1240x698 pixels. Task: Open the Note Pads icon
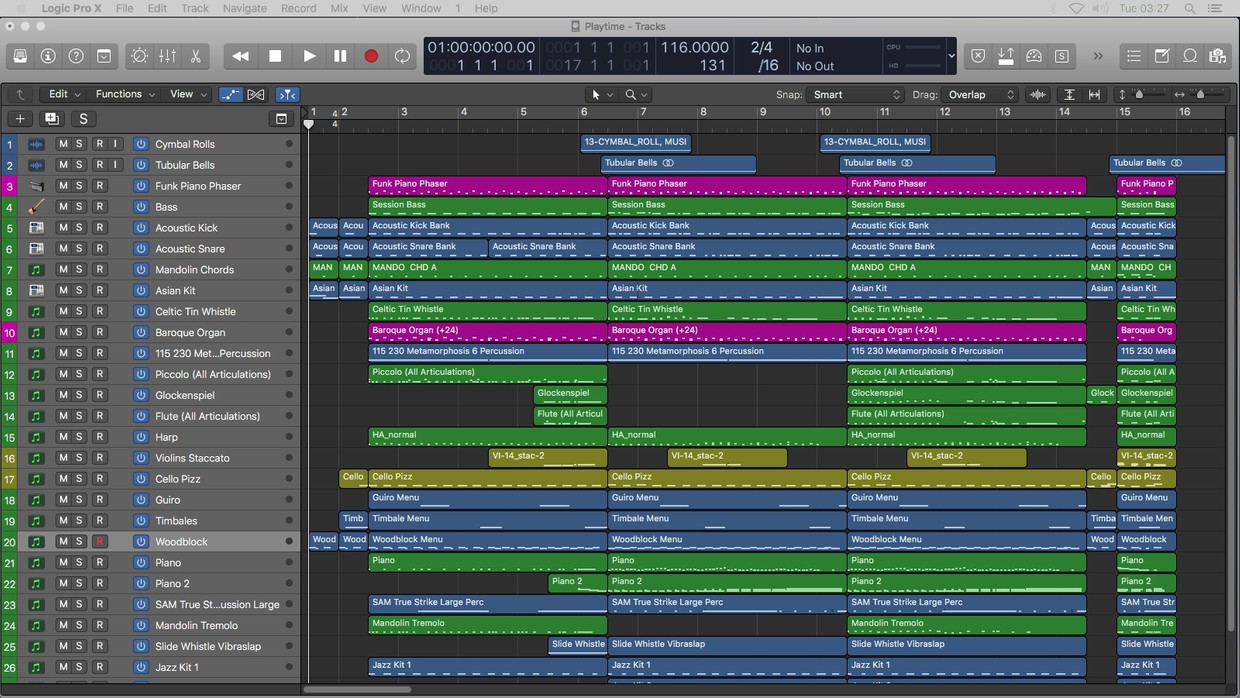[1162, 55]
